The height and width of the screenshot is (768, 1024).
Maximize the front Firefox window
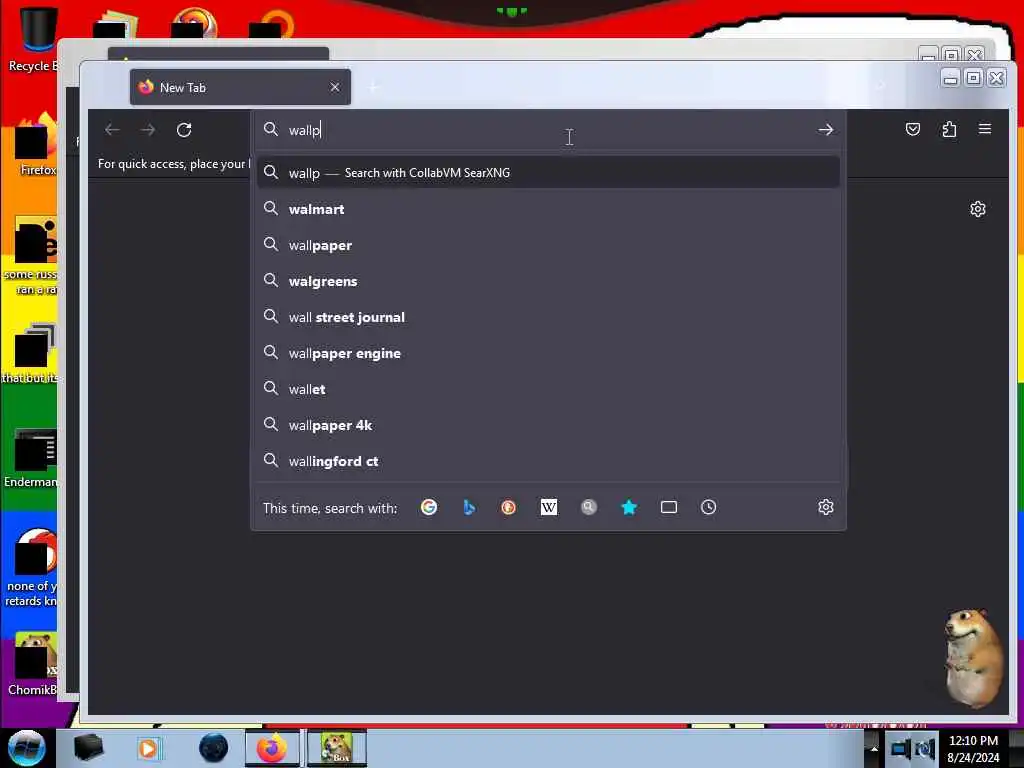[x=974, y=78]
